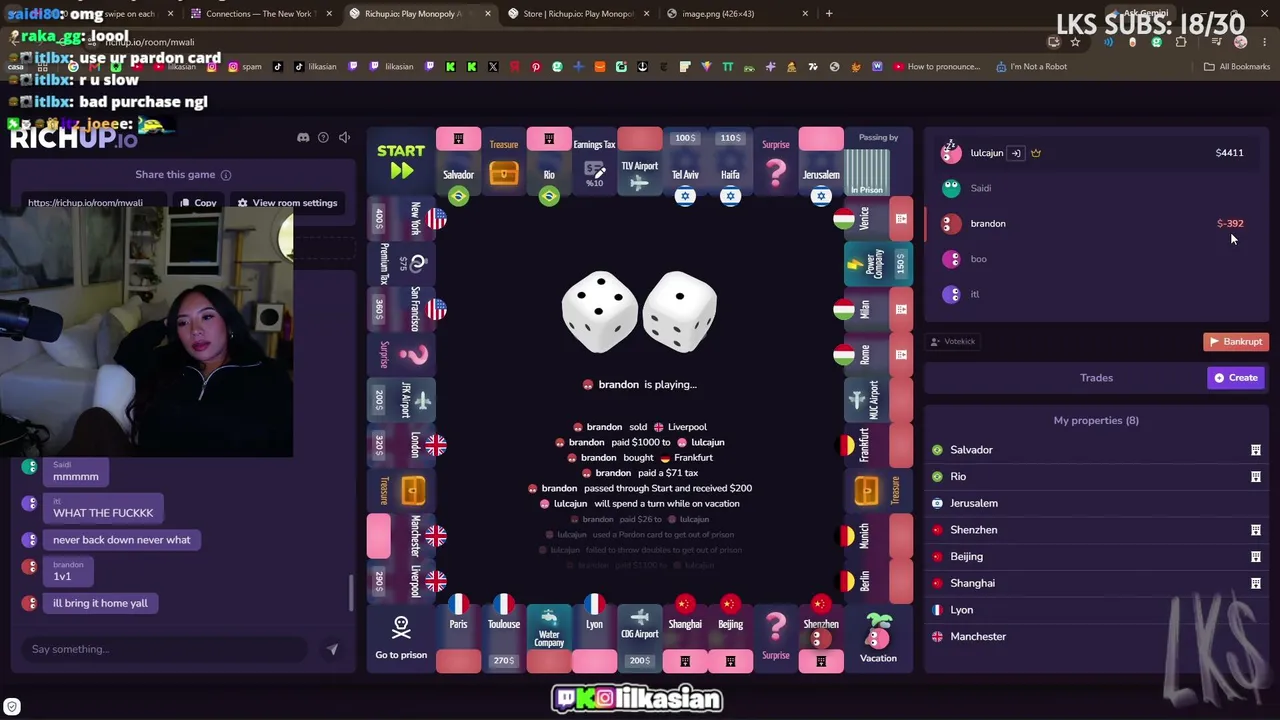Open Shanghai in My properties list
The image size is (1280, 720).
tap(1096, 583)
